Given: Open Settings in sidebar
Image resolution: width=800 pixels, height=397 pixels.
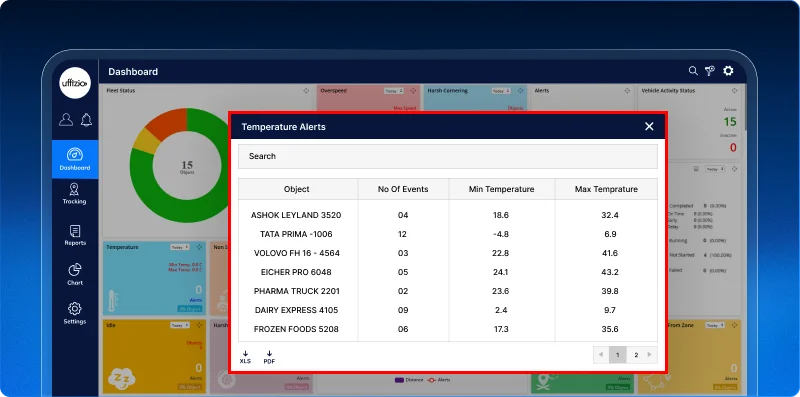Looking at the screenshot, I should [x=74, y=313].
